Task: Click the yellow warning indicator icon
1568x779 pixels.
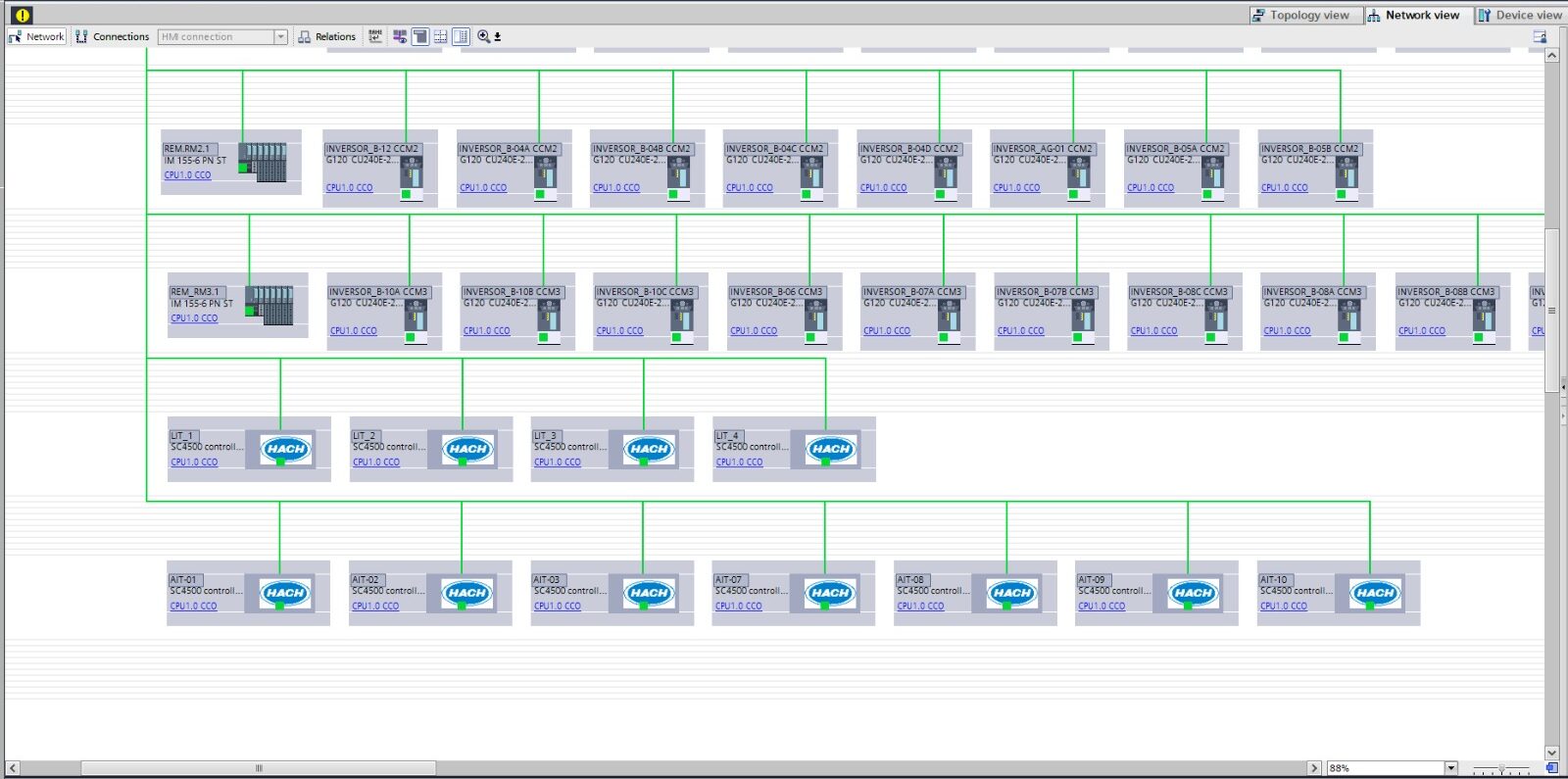Action: pos(22,15)
